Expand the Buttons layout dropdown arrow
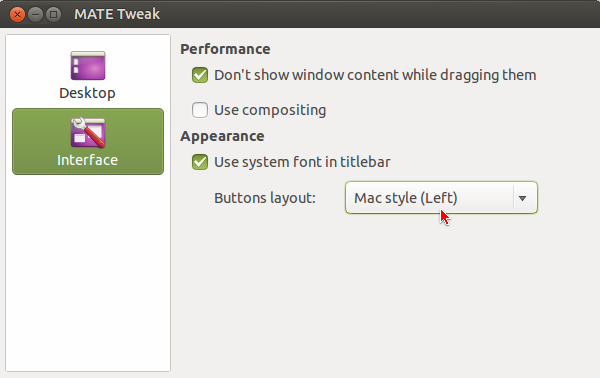This screenshot has height=378, width=600. point(522,198)
